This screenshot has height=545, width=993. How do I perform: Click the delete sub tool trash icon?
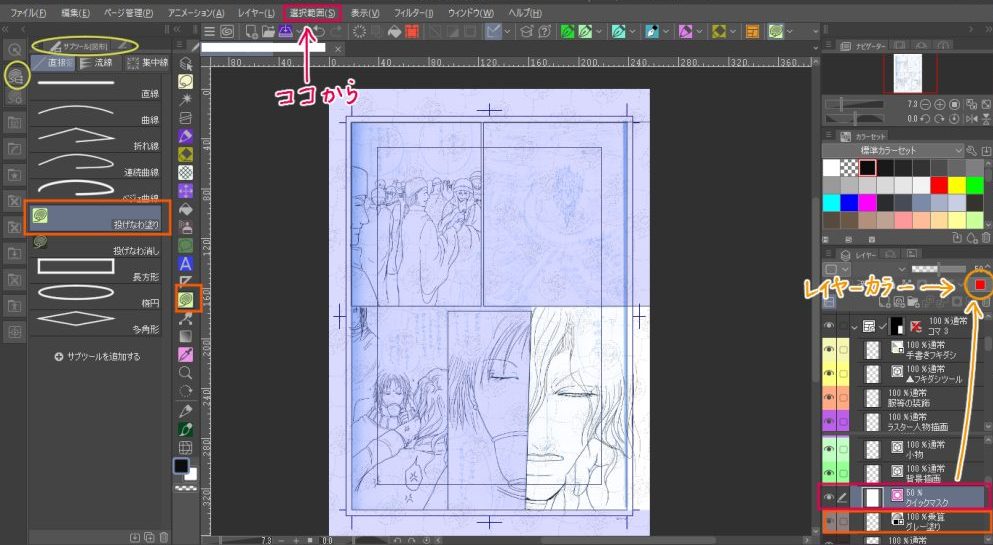(164, 537)
